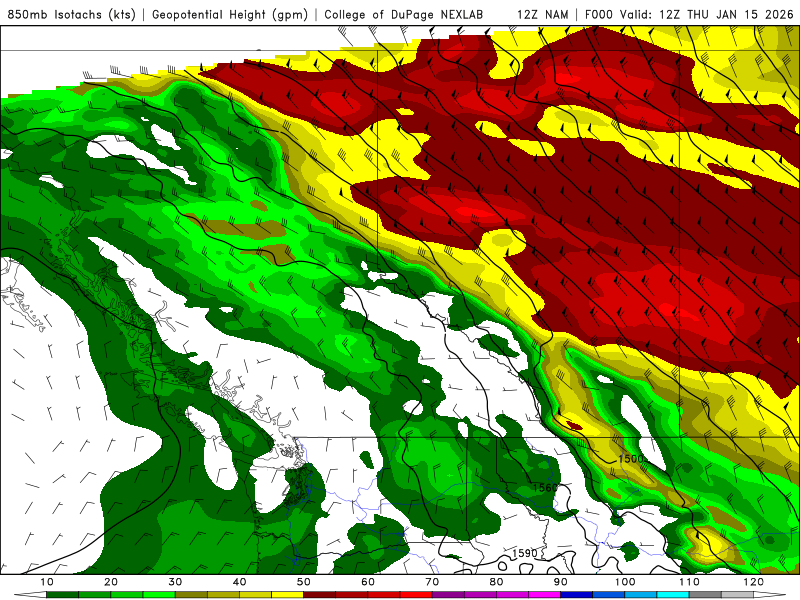Click the '12Z NAM' model run label
The width and height of the screenshot is (800, 600).
(543, 14)
